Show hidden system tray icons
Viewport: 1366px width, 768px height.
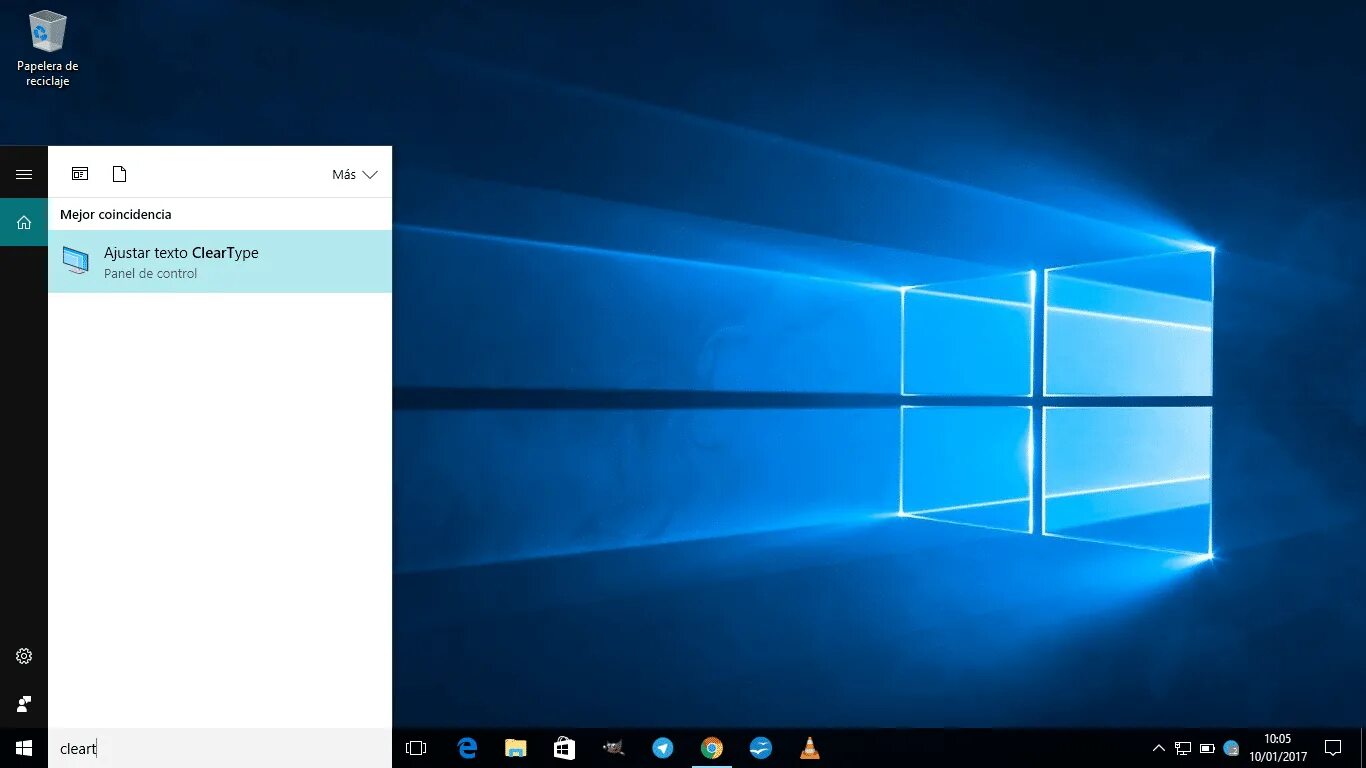coord(1159,748)
